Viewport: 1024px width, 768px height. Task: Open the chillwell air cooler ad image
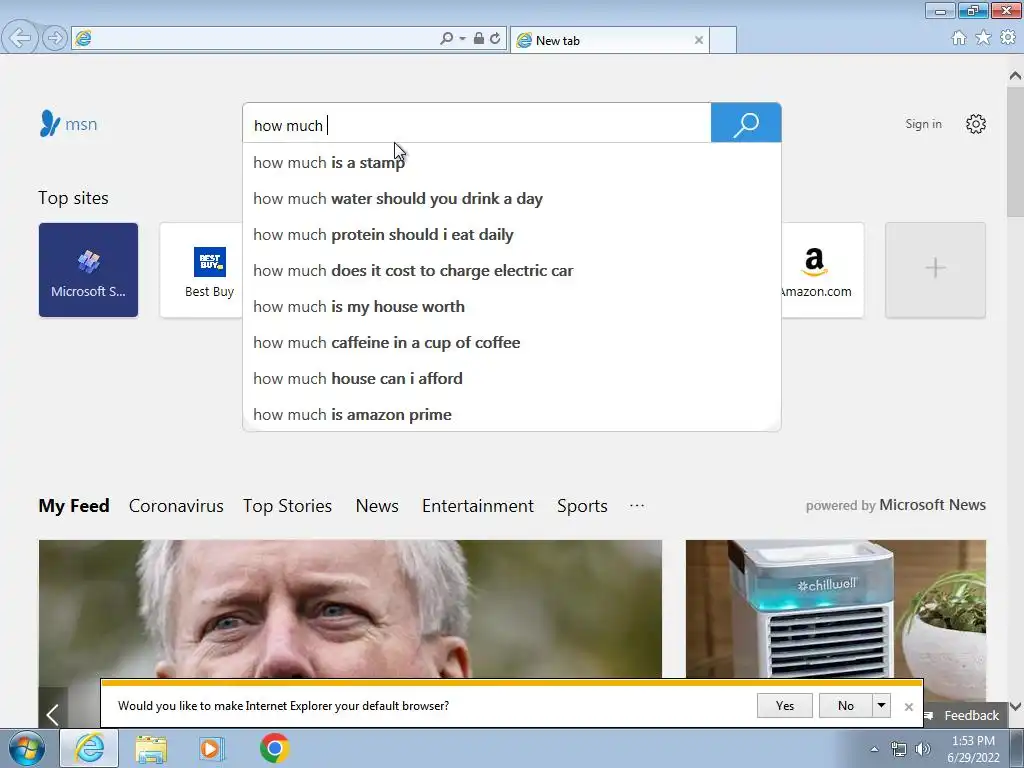836,609
